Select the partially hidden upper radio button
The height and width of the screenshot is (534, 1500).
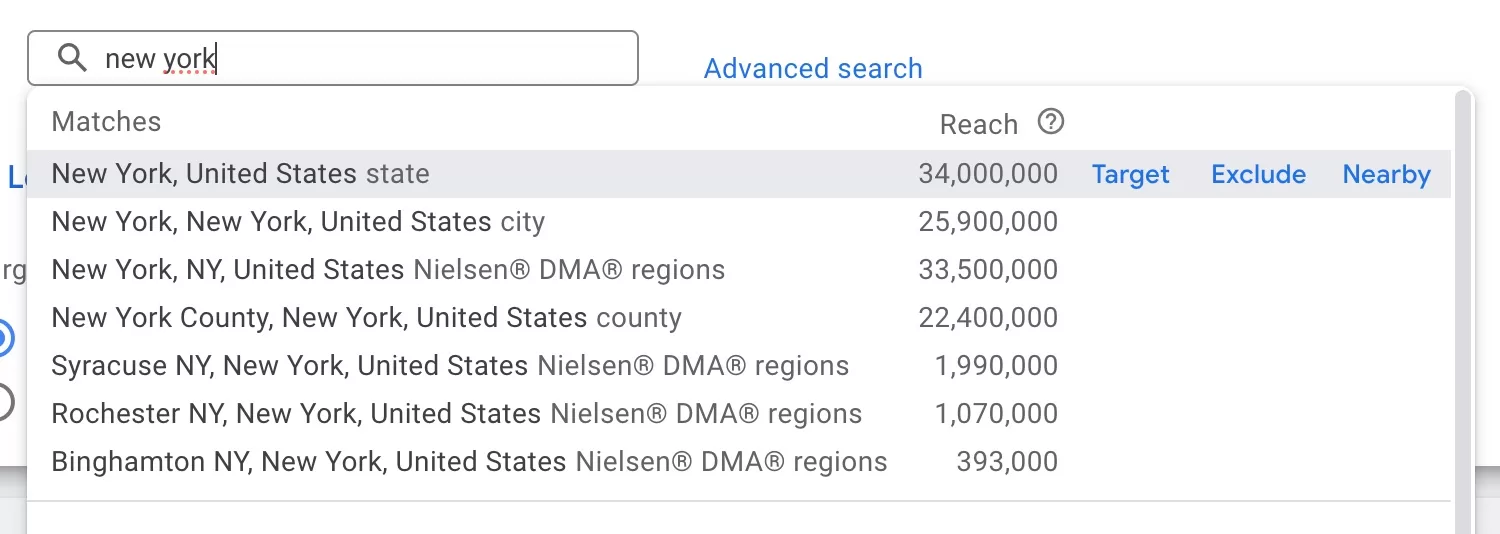click(x=4, y=338)
